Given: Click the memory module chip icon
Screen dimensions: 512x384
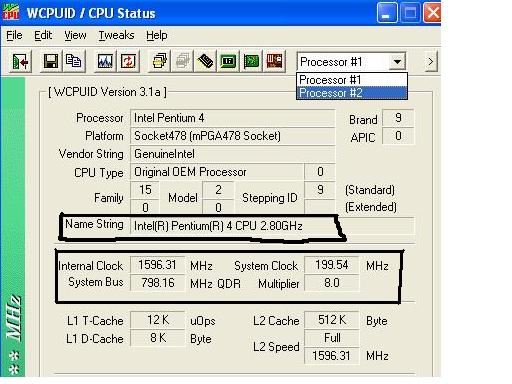Looking at the screenshot, I should tap(205, 62).
